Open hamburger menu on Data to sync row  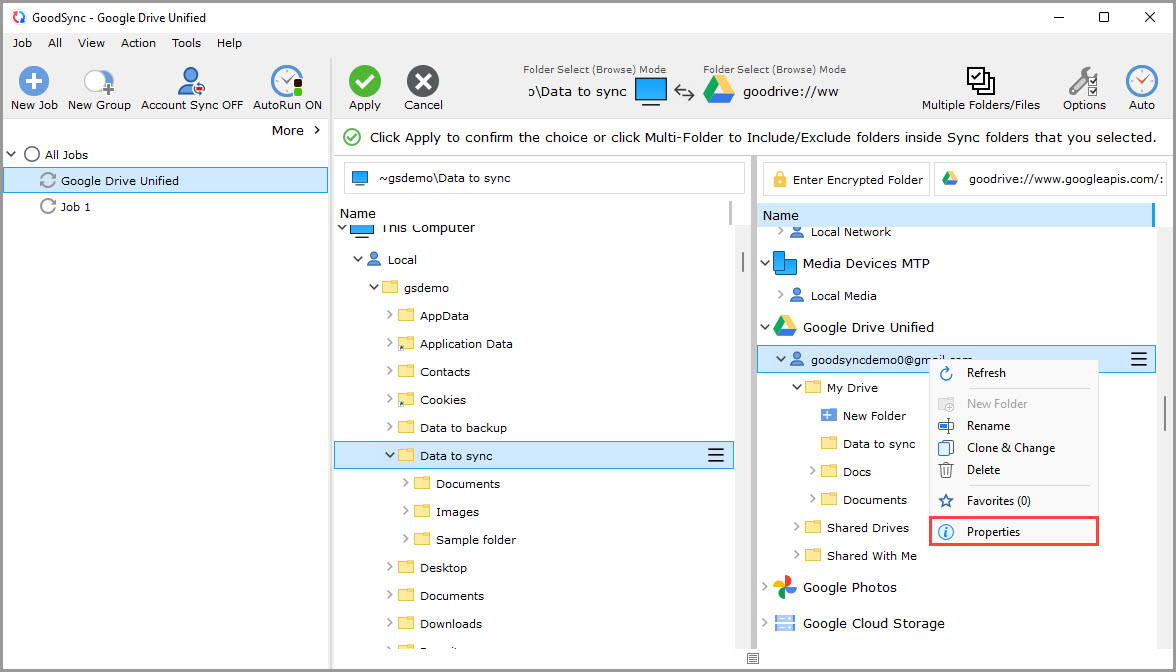716,455
